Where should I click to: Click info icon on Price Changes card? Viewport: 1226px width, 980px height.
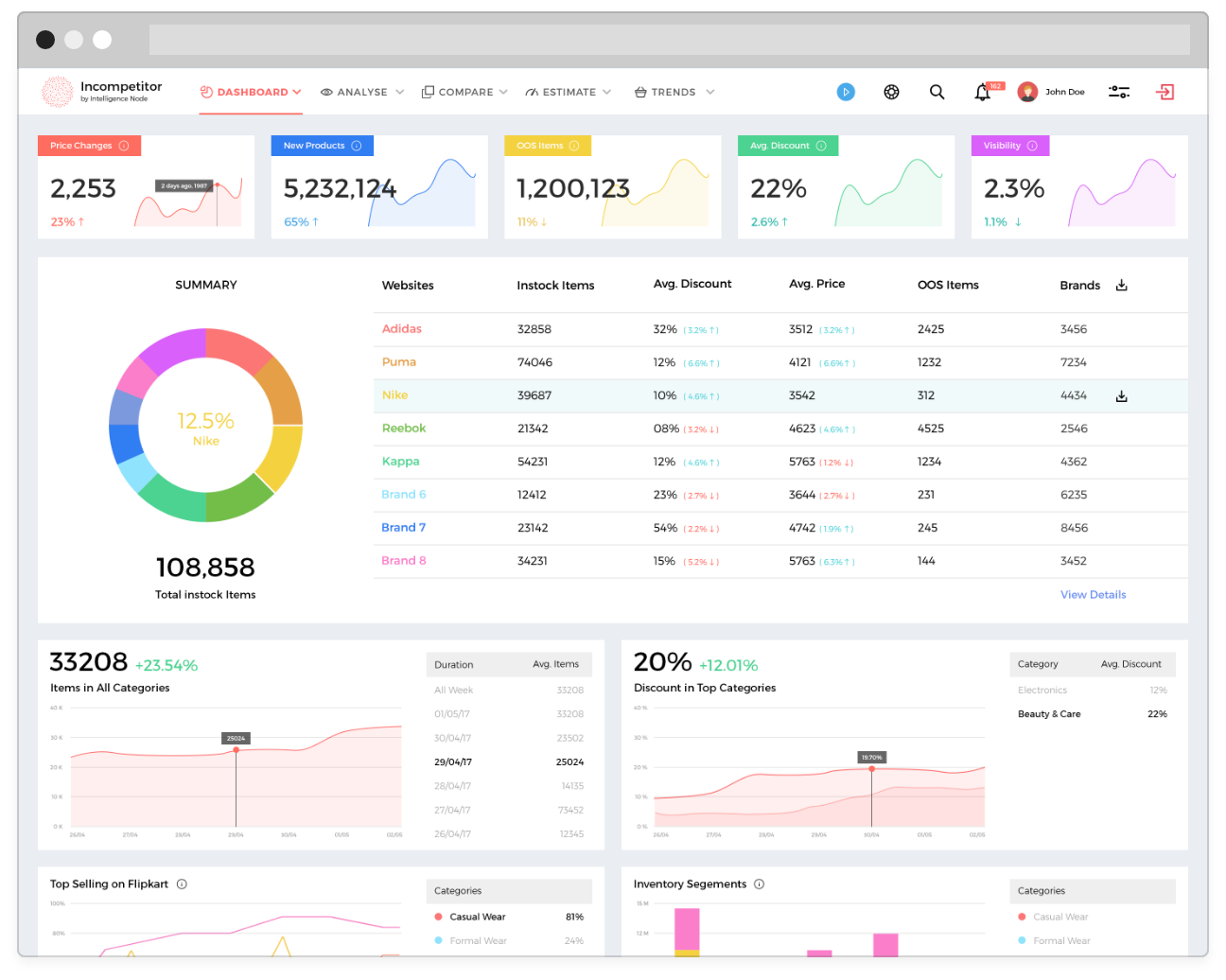[124, 146]
